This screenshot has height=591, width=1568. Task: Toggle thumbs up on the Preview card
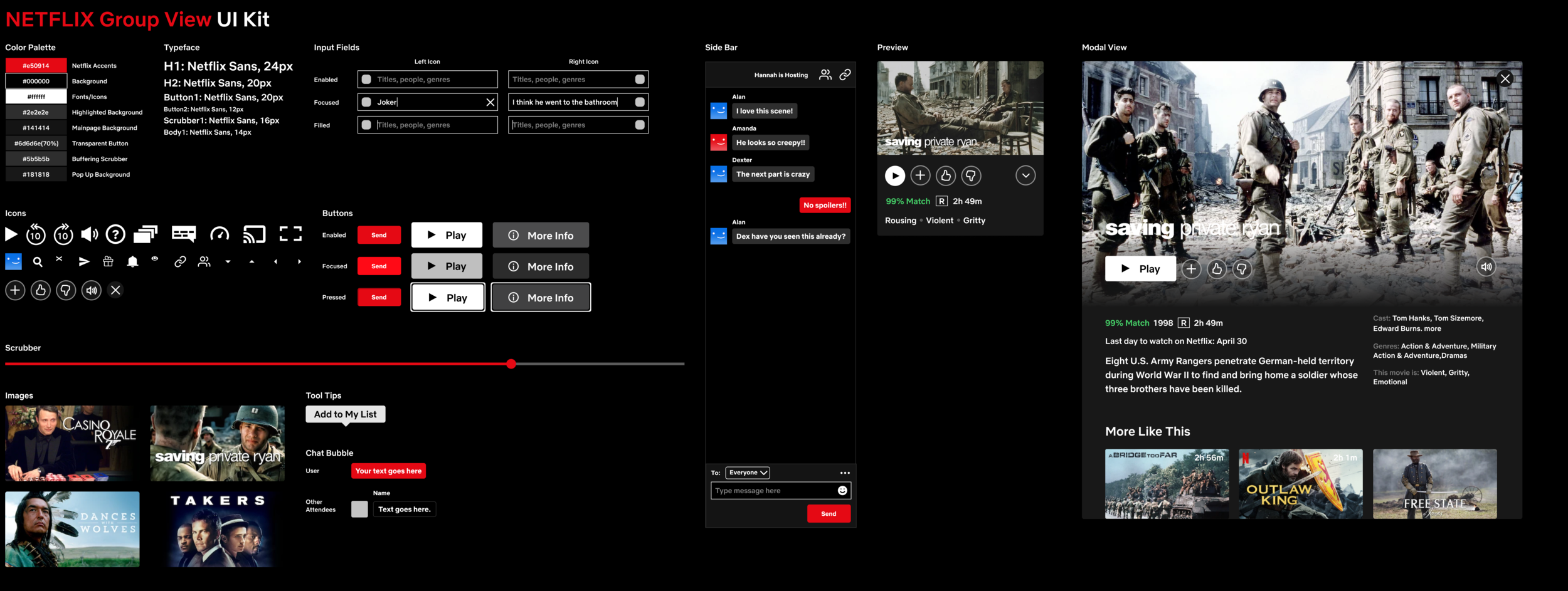point(946,175)
